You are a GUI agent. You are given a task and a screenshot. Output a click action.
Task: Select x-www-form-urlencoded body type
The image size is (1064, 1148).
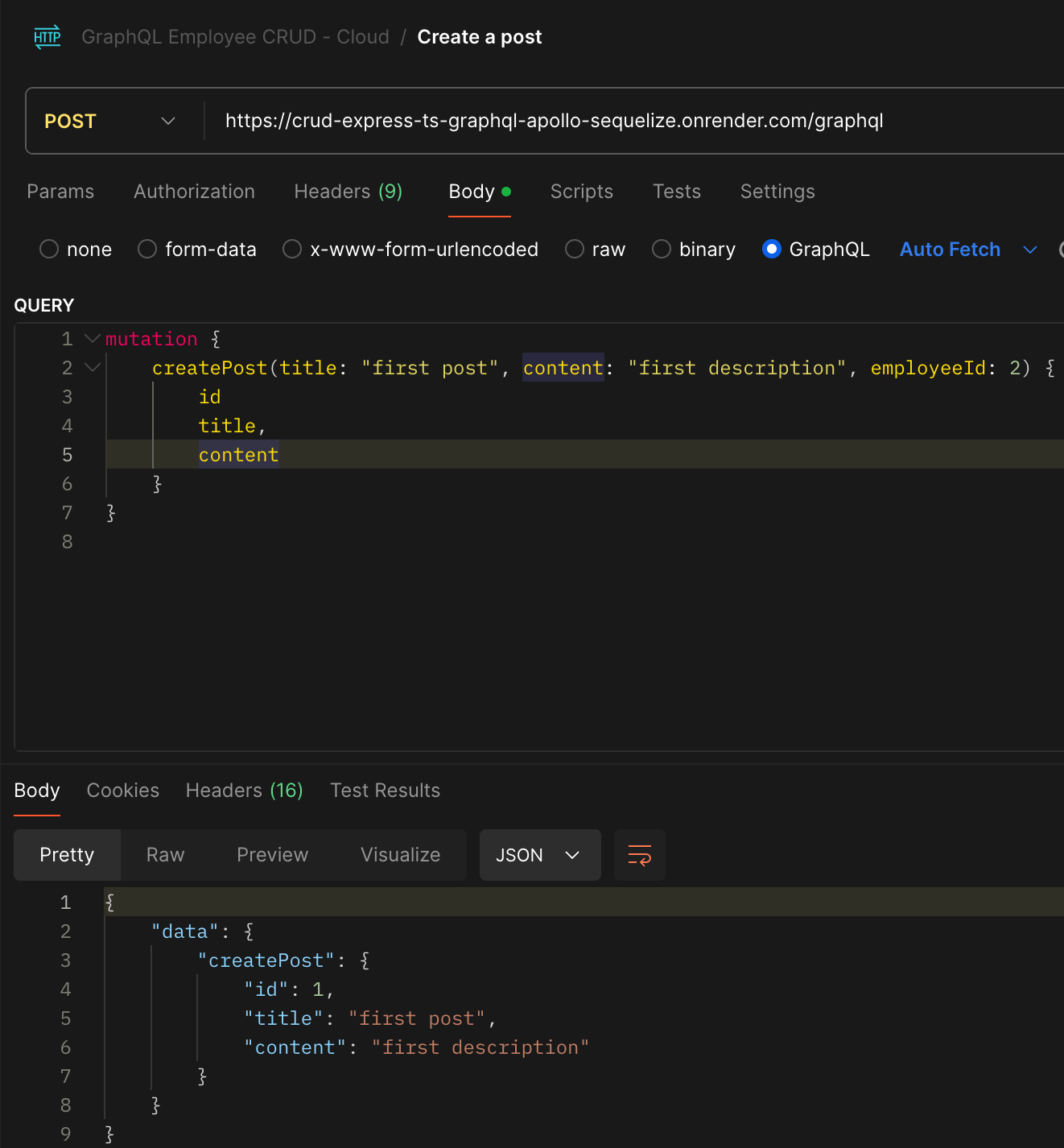tap(410, 250)
